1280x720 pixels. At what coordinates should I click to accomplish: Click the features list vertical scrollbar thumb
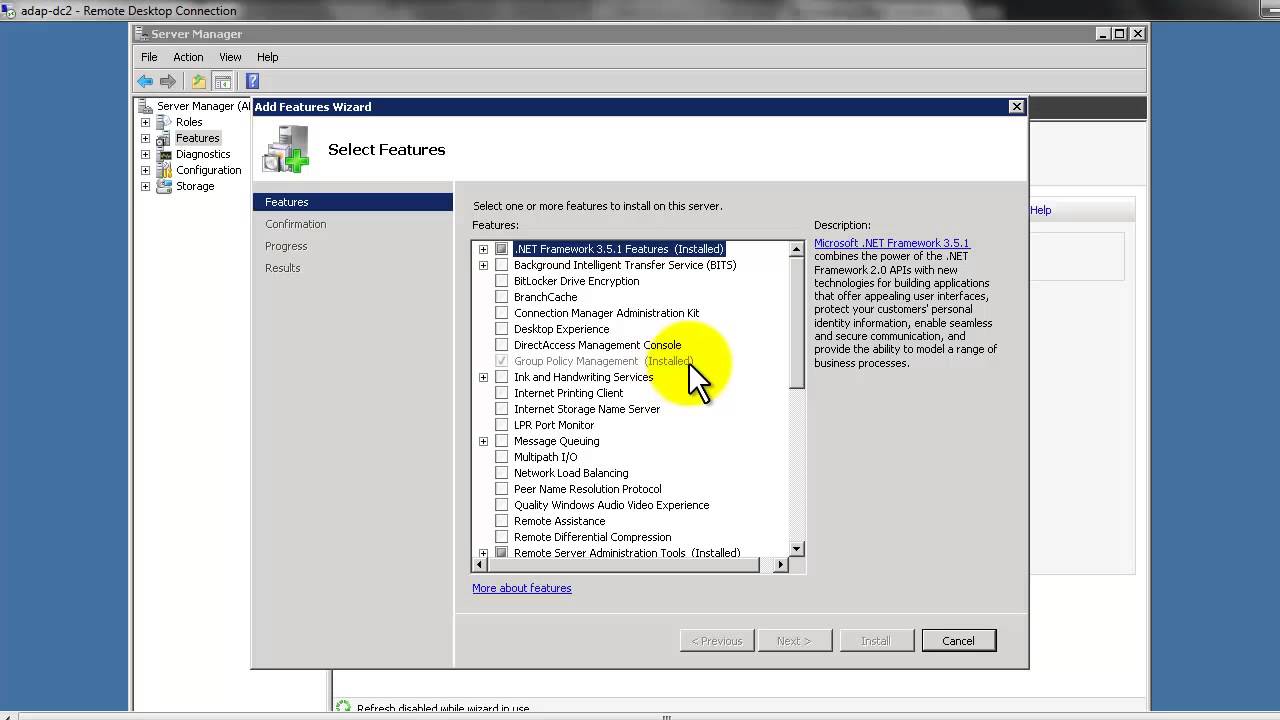click(797, 323)
